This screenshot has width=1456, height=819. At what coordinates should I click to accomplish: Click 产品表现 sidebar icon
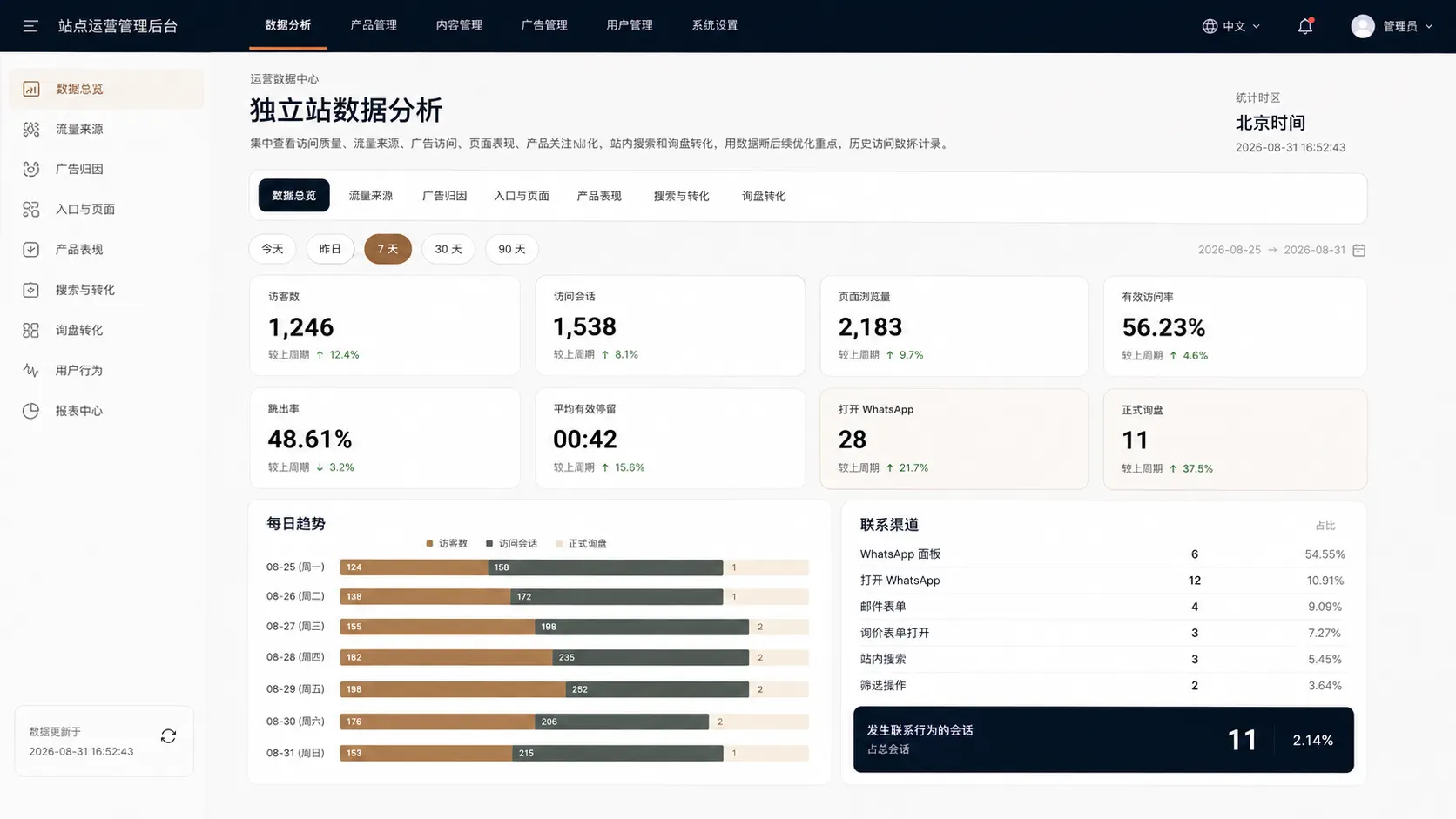[30, 249]
